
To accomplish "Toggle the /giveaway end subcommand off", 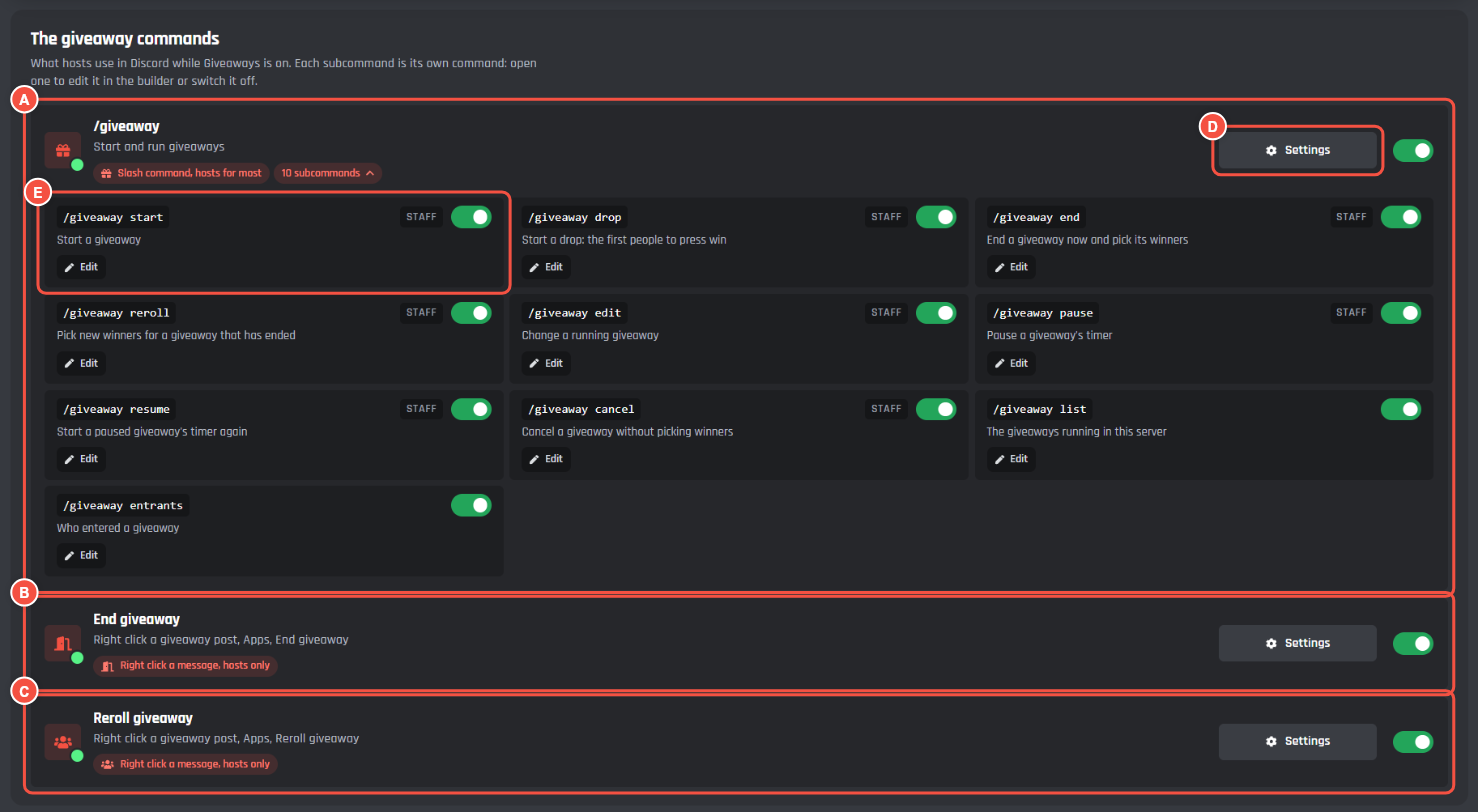I will [x=1401, y=217].
